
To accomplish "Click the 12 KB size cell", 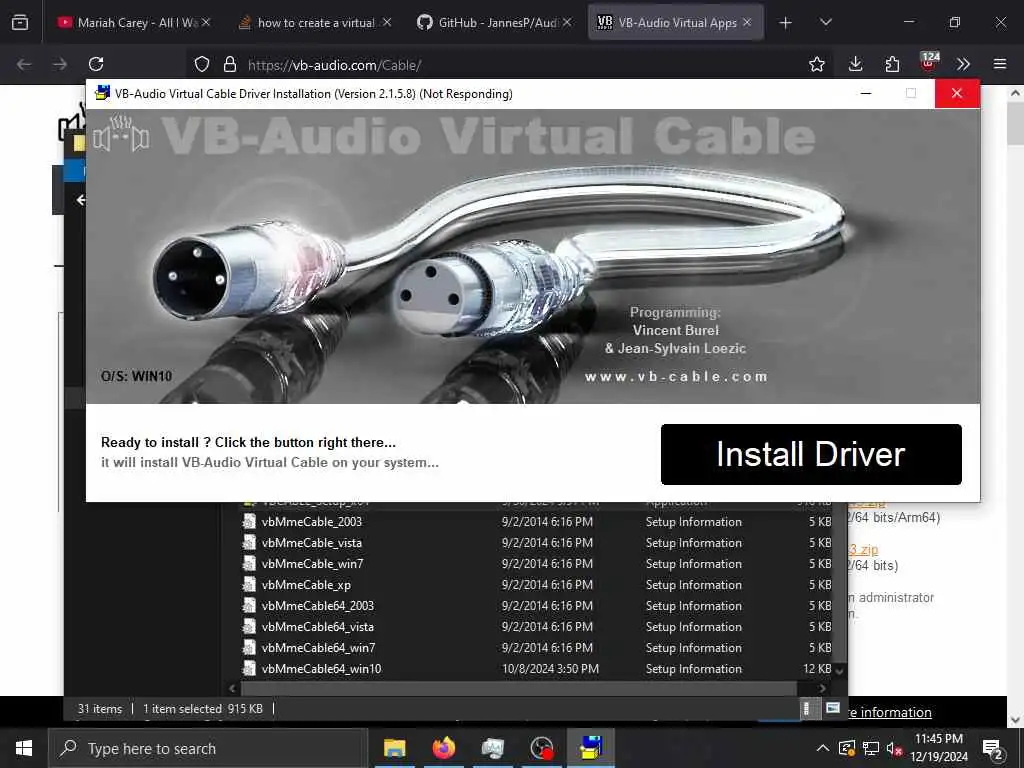I will tap(817, 669).
